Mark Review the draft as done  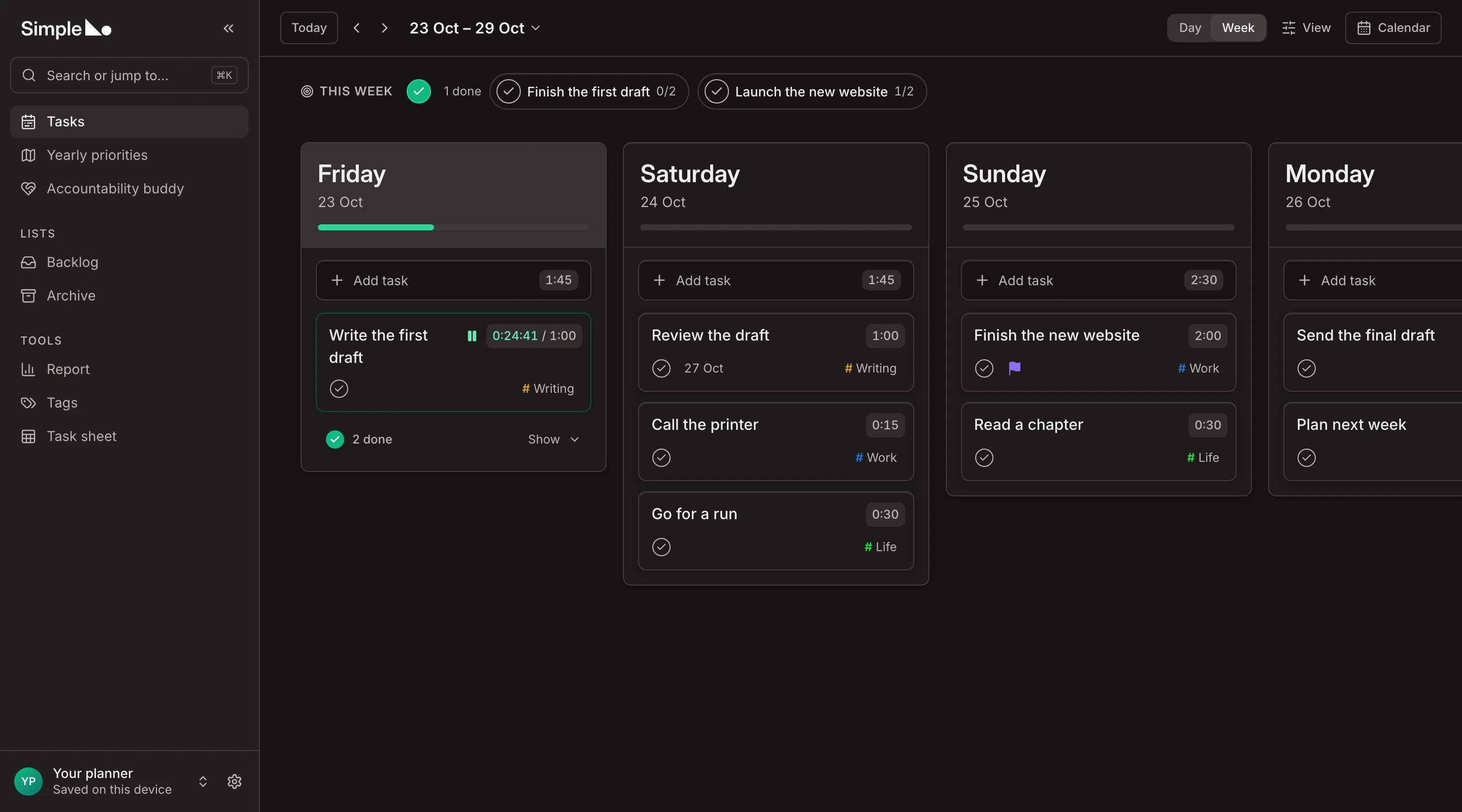(661, 368)
